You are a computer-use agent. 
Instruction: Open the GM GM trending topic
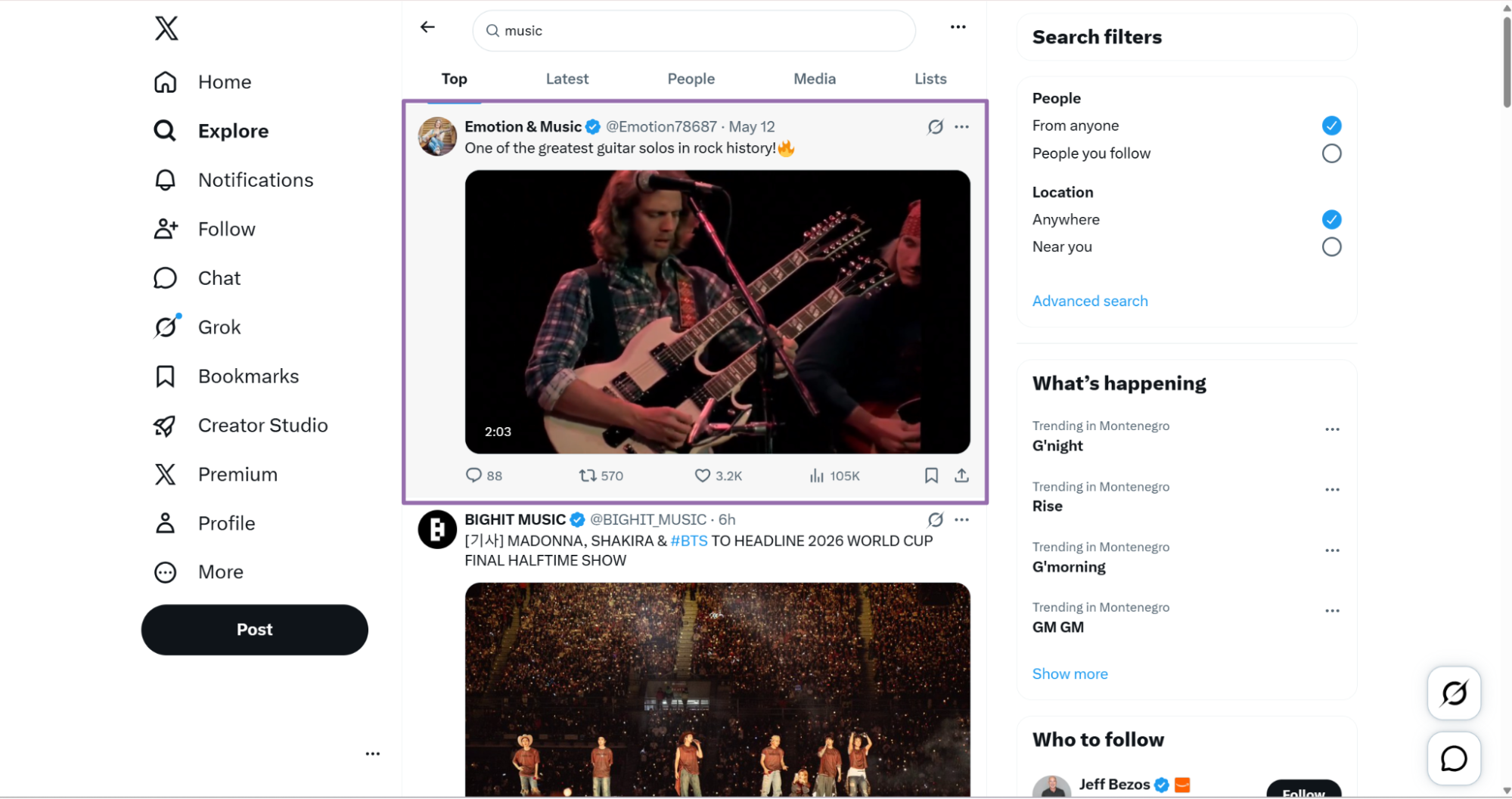pyautogui.click(x=1057, y=627)
